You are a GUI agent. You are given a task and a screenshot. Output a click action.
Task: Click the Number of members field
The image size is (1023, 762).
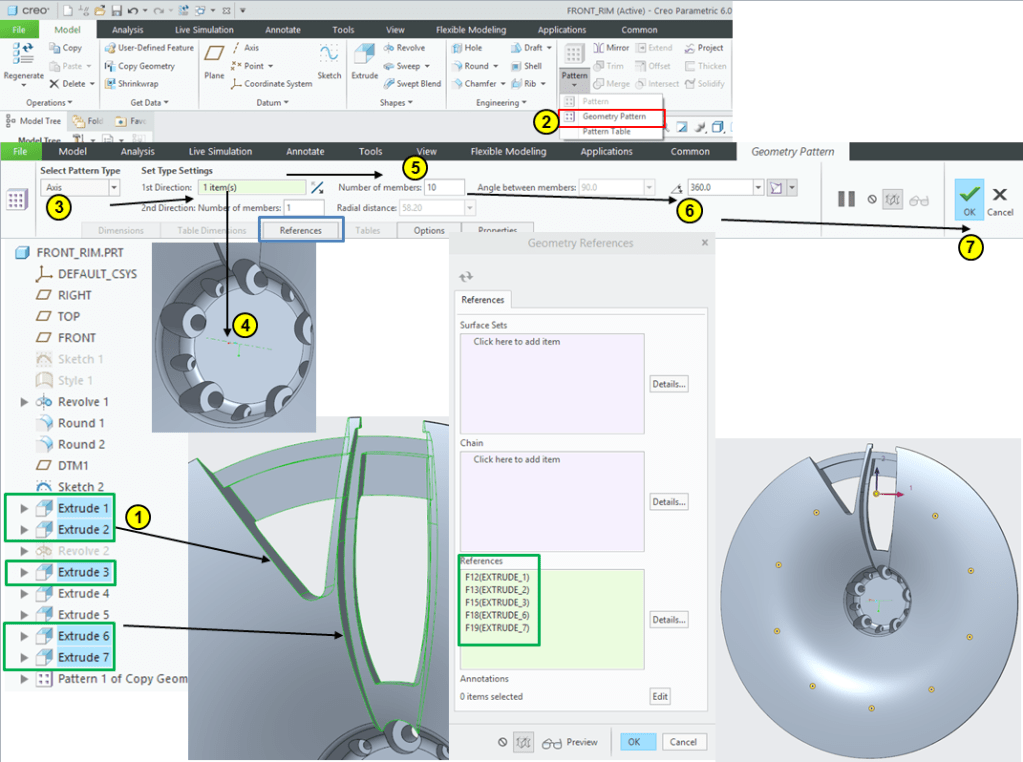444,187
